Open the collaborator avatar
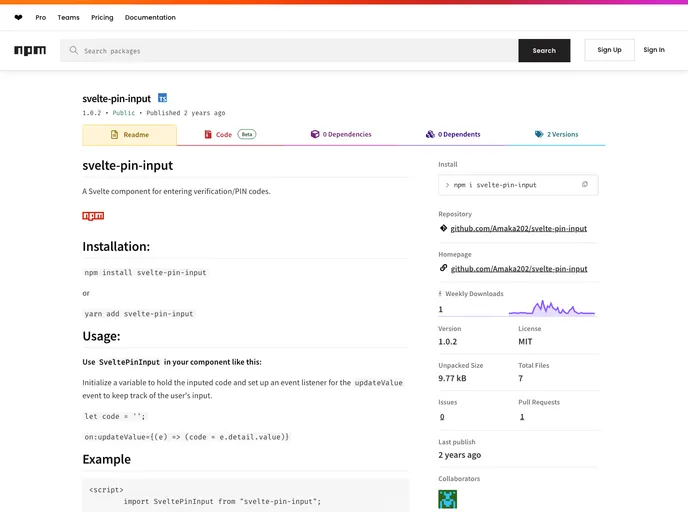 point(448,499)
